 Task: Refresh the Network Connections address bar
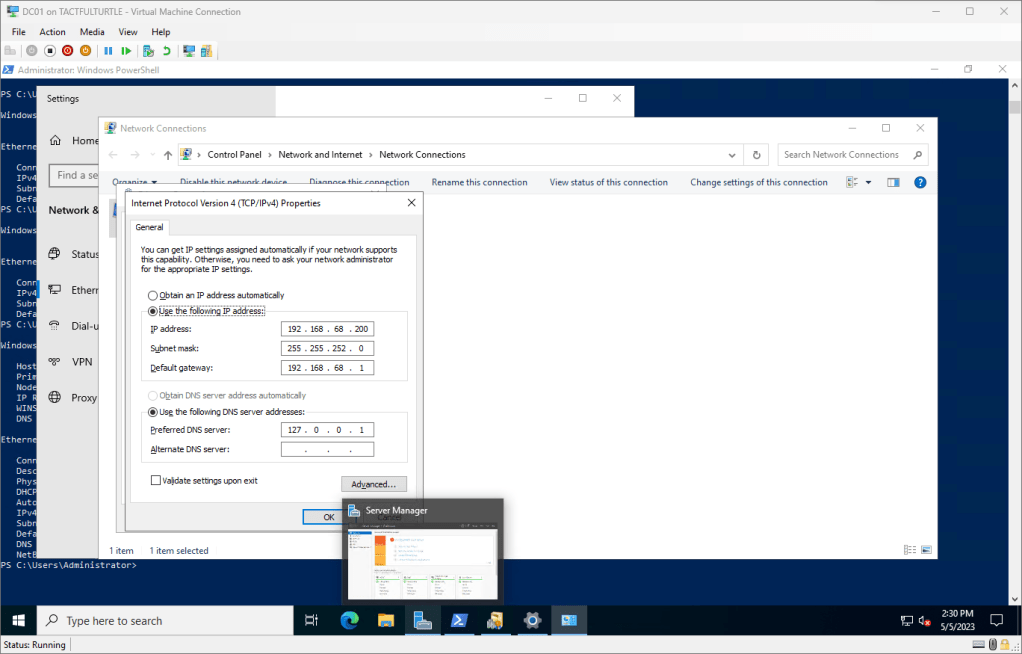(757, 155)
